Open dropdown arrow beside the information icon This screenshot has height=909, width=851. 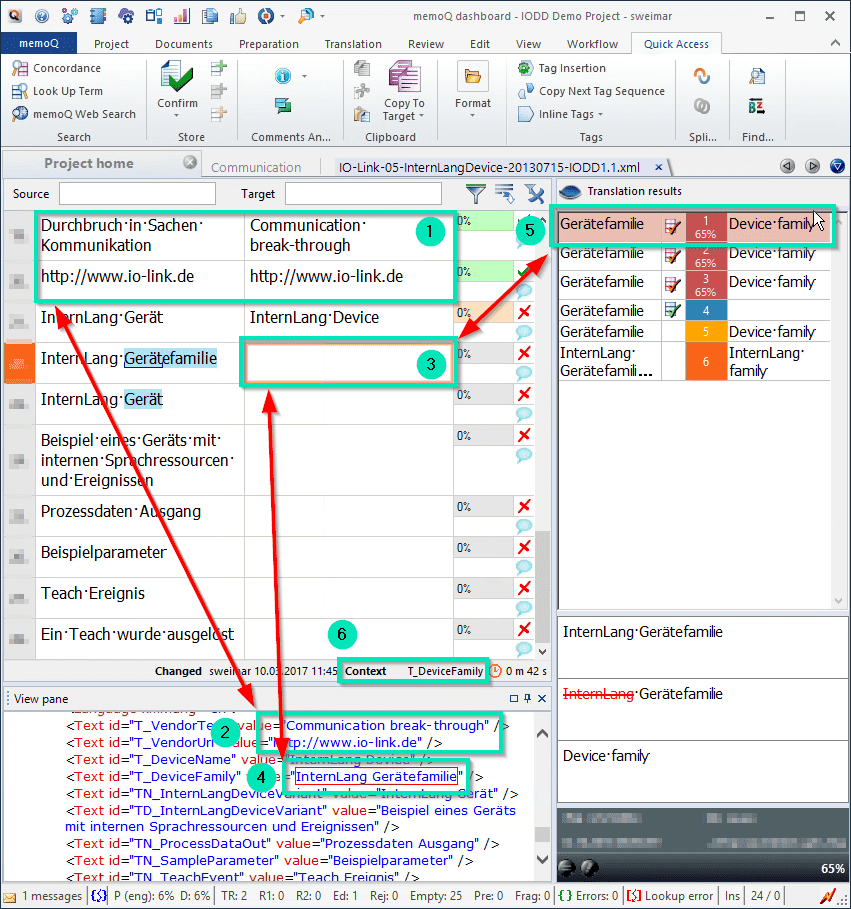pos(304,76)
